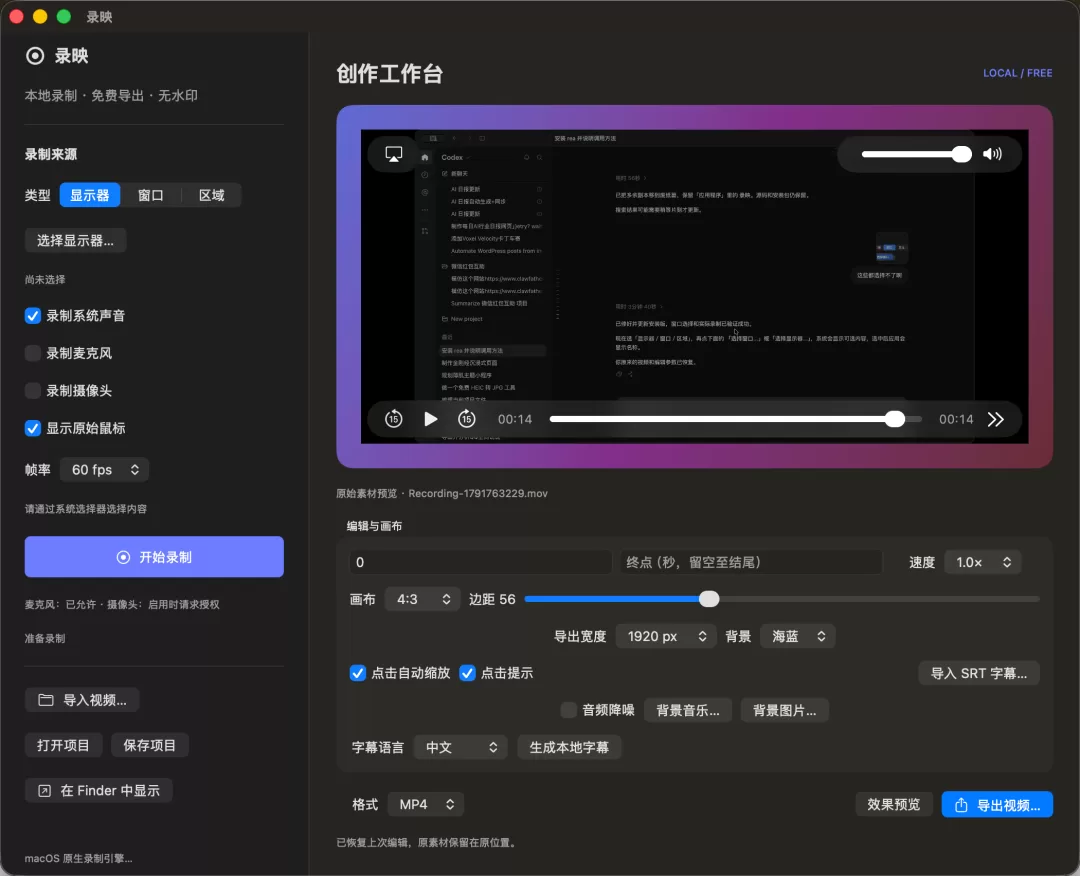Image resolution: width=1080 pixels, height=876 pixels.
Task: Click the 准备录制 status text
Action: tap(45, 638)
